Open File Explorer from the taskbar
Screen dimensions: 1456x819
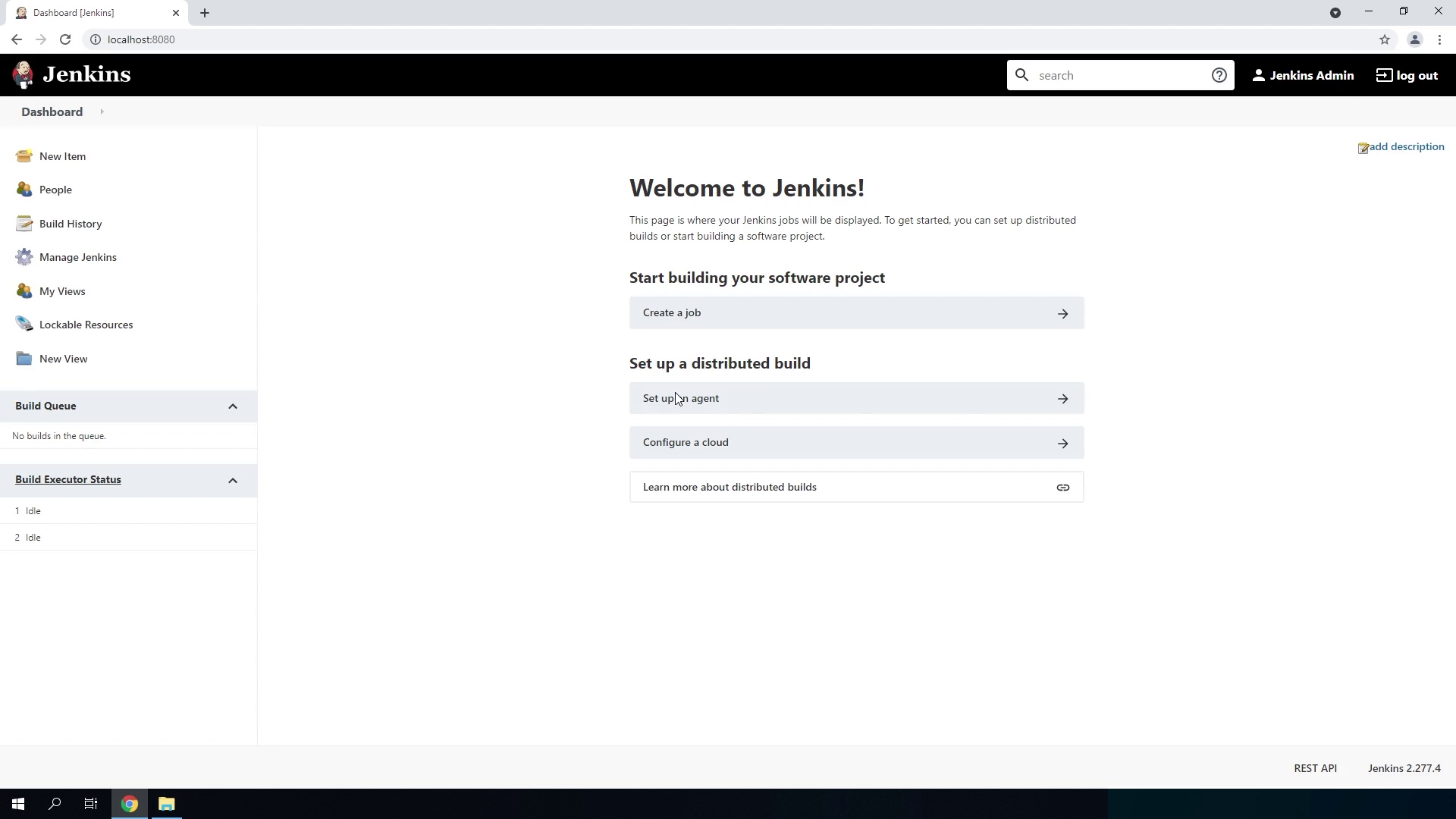pyautogui.click(x=166, y=804)
